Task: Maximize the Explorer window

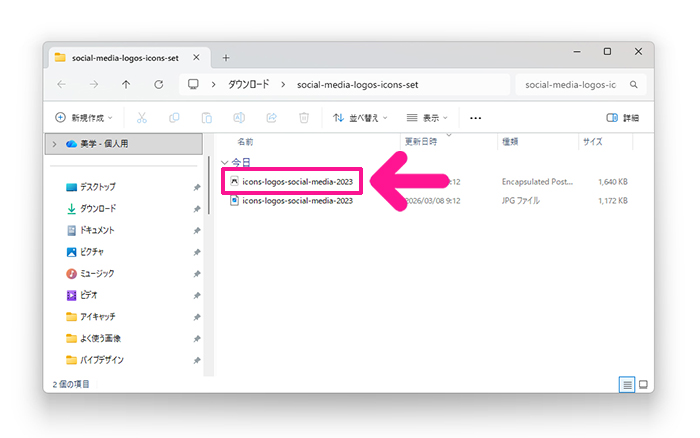Action: [607, 52]
